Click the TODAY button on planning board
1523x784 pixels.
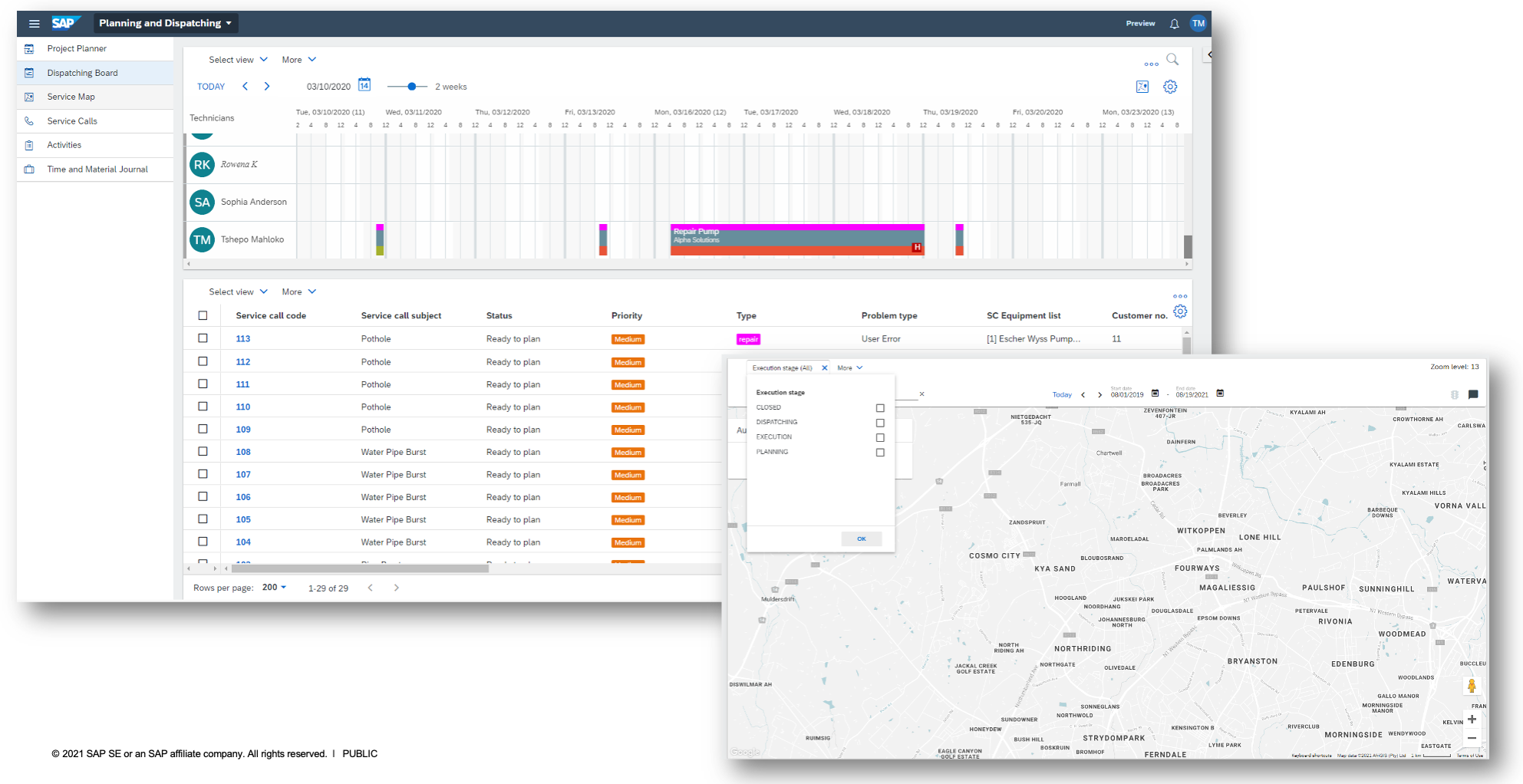click(211, 87)
